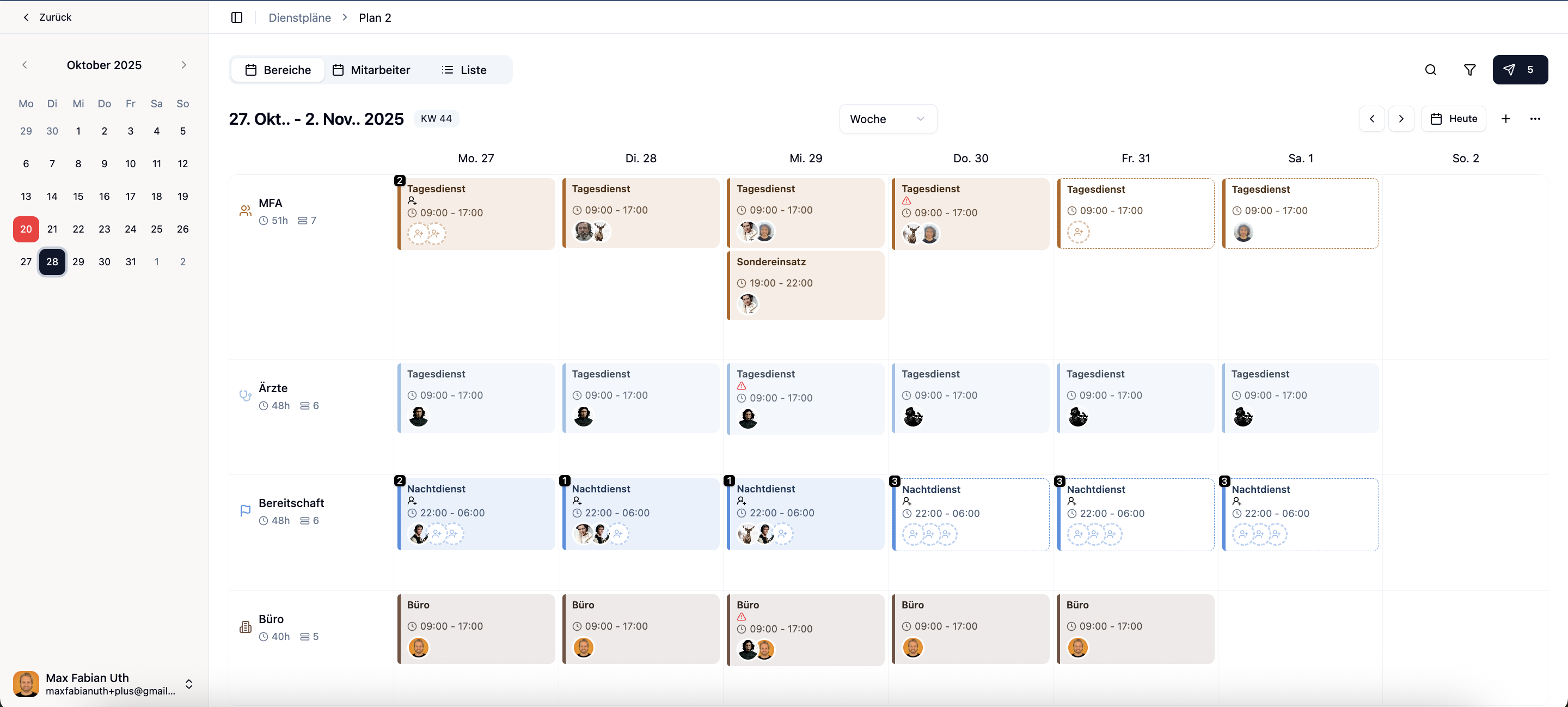The width and height of the screenshot is (1568, 707).
Task: Click warning icon on Thursday MFA Tagesdienst
Action: (906, 200)
